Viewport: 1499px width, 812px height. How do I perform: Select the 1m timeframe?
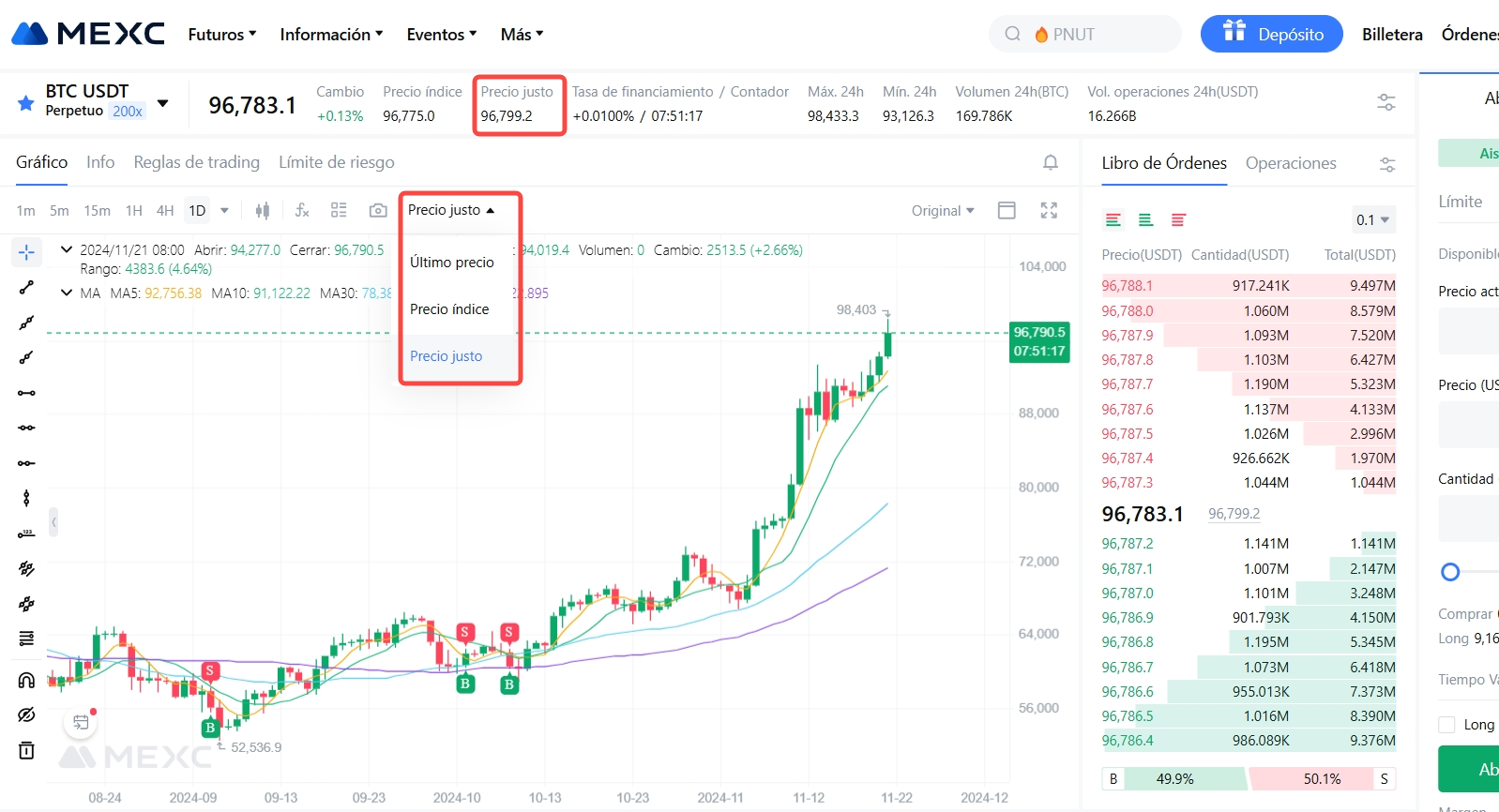coord(25,210)
